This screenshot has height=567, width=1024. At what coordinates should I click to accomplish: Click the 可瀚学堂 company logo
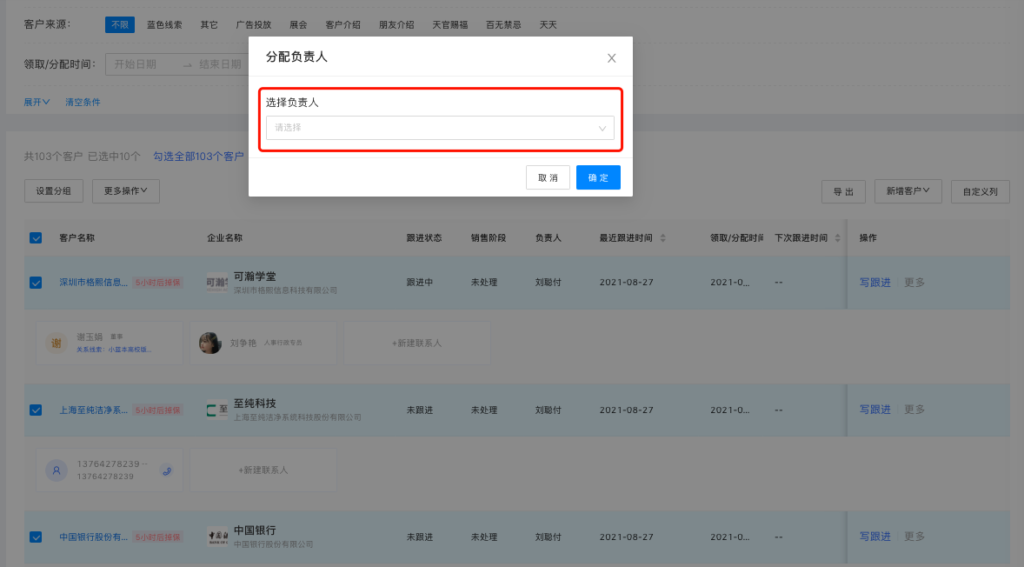(x=217, y=283)
